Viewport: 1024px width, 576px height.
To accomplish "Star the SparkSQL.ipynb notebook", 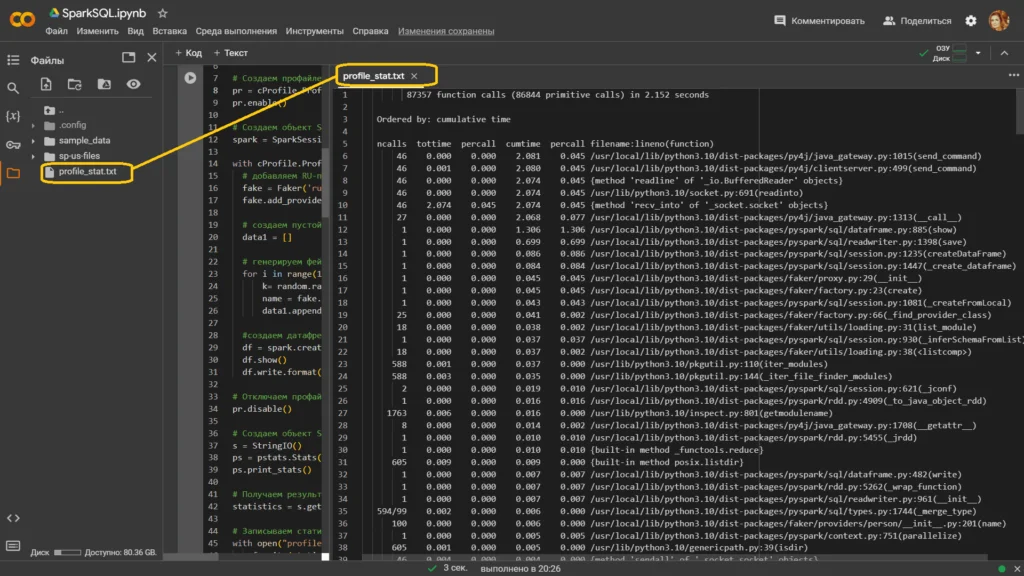I will pyautogui.click(x=163, y=13).
